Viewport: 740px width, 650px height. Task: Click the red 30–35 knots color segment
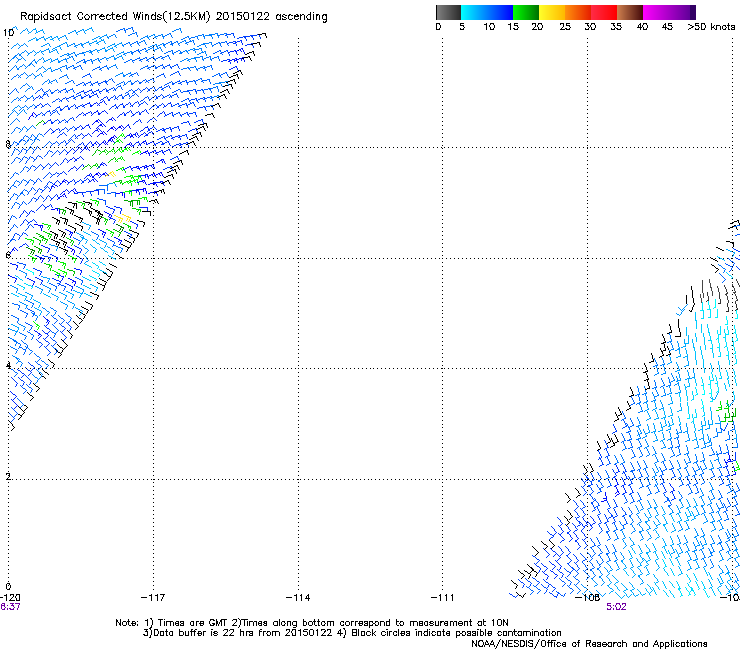click(604, 12)
